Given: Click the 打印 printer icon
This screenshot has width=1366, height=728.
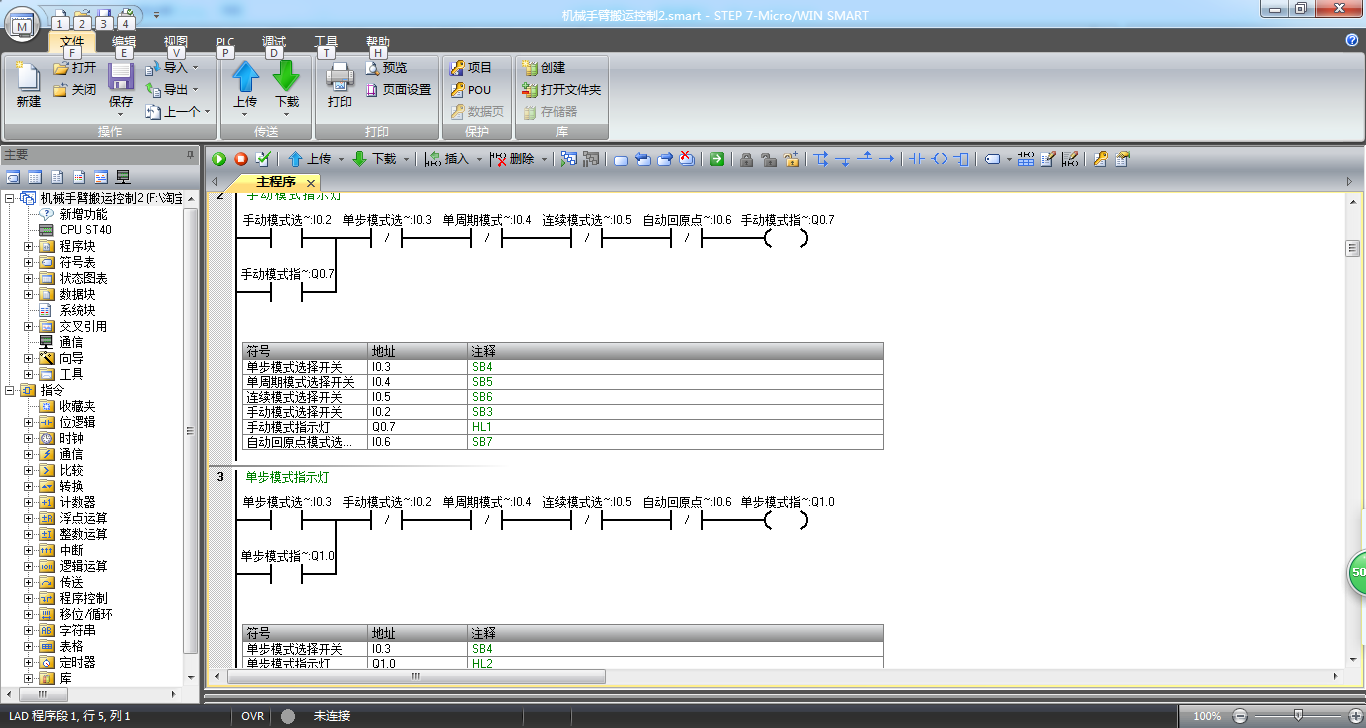Looking at the screenshot, I should pyautogui.click(x=340, y=79).
